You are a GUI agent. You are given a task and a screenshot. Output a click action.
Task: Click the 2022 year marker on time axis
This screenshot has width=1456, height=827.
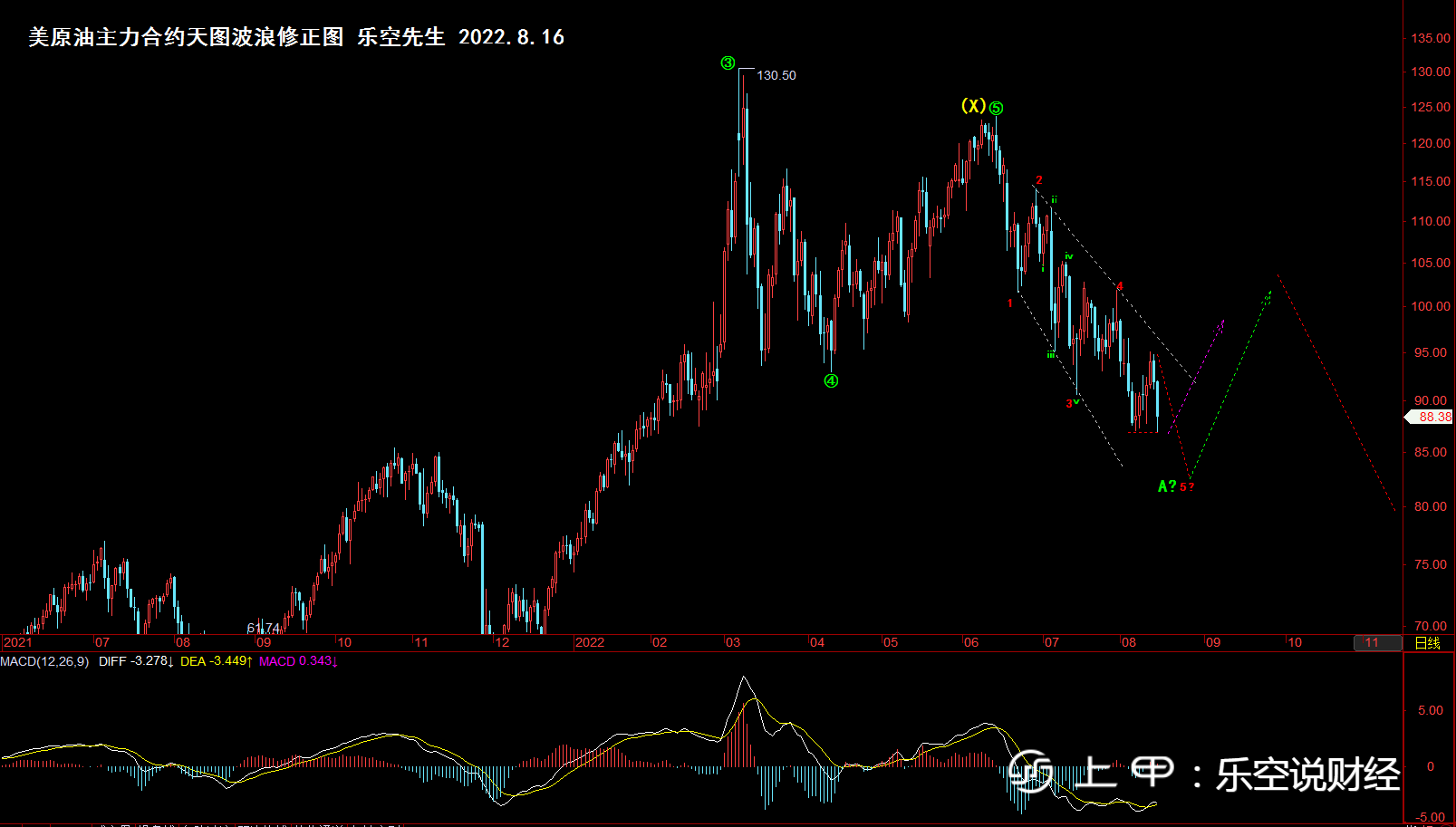click(x=590, y=642)
